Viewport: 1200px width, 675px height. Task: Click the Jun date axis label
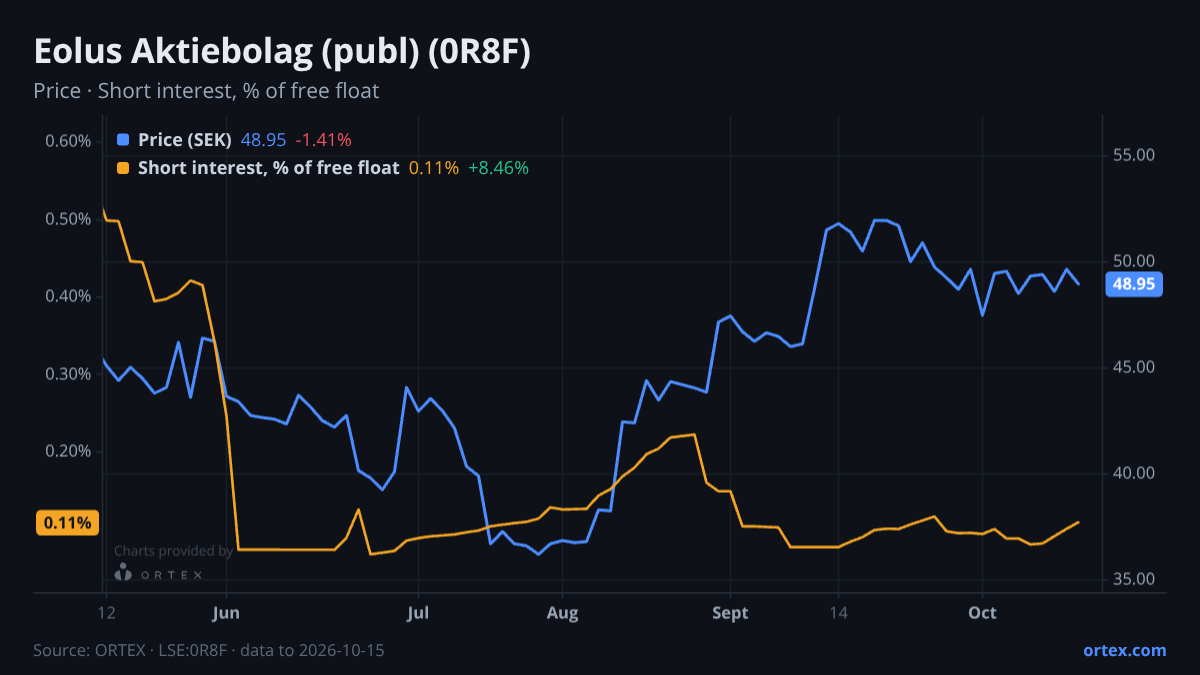[226, 613]
